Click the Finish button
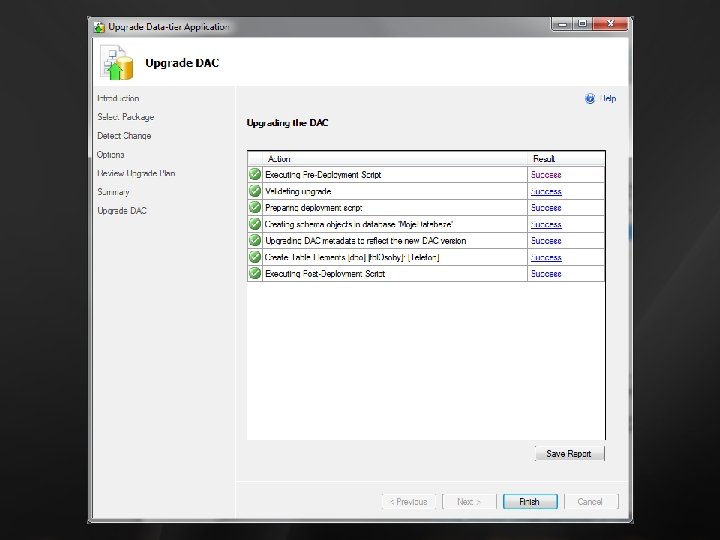720x540 pixels. [x=530, y=501]
